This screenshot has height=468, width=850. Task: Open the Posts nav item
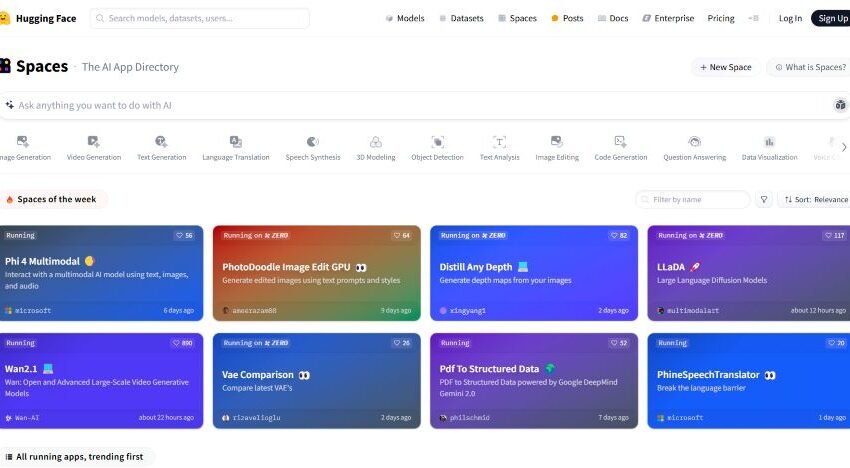tap(567, 18)
